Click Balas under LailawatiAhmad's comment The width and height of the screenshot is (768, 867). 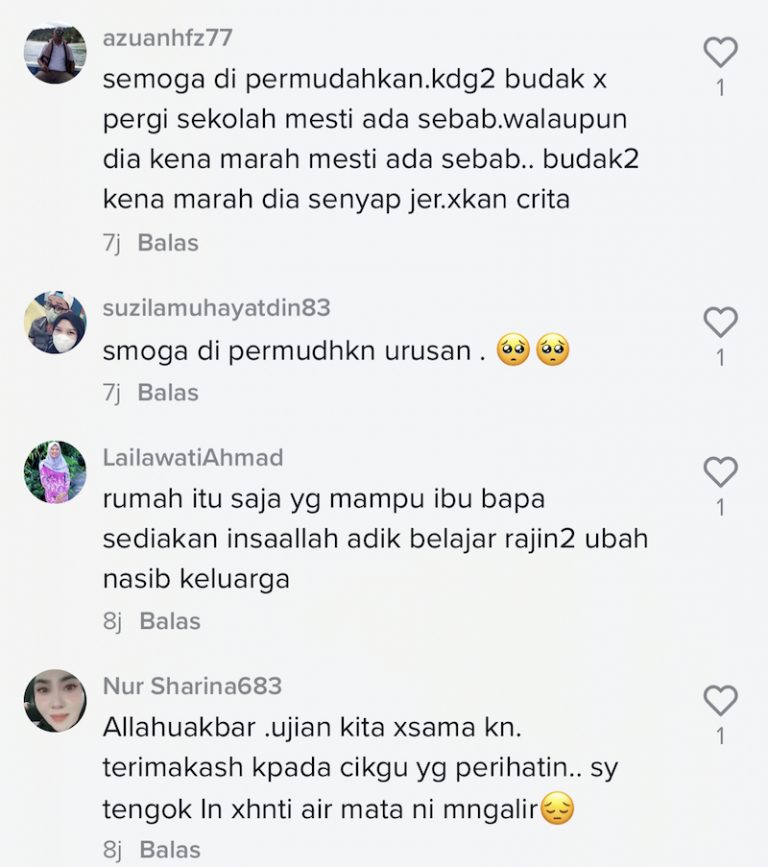(x=170, y=621)
